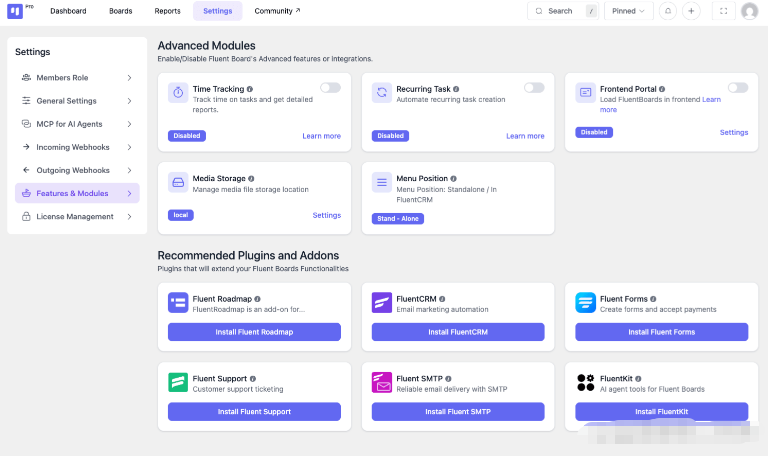Click Install Fluent SMTP button
The image size is (768, 456).
(458, 412)
